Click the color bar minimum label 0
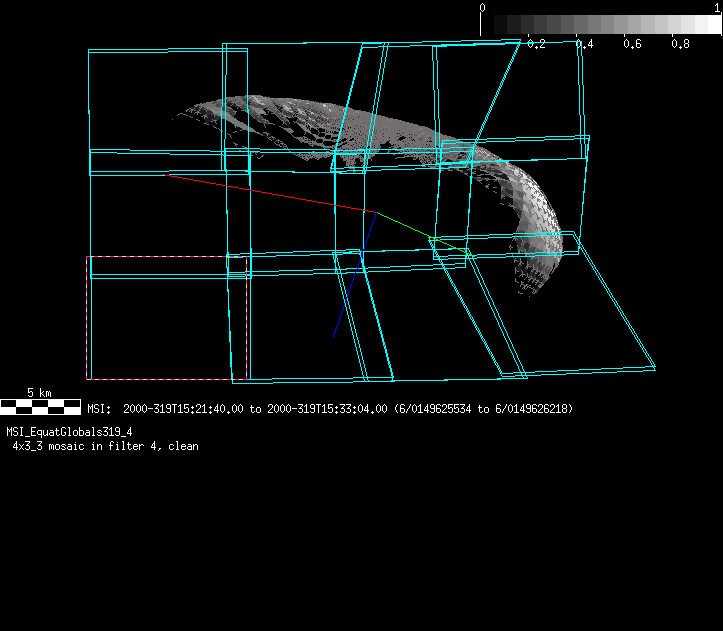The width and height of the screenshot is (723, 631). (x=483, y=7)
